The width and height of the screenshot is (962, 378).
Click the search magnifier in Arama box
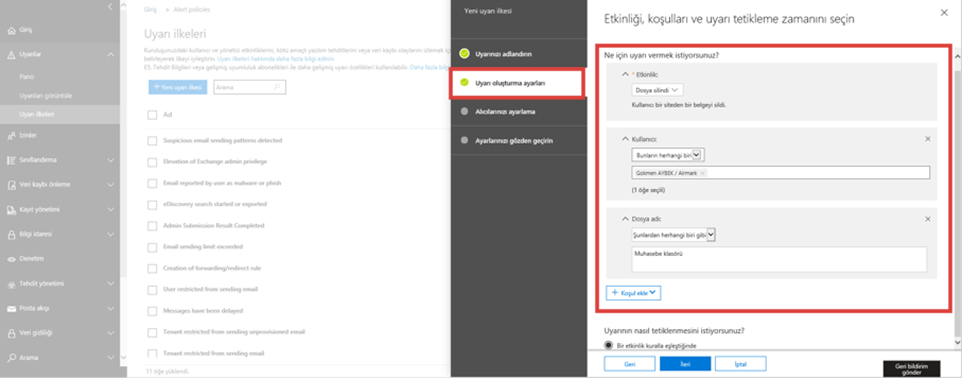pos(277,88)
